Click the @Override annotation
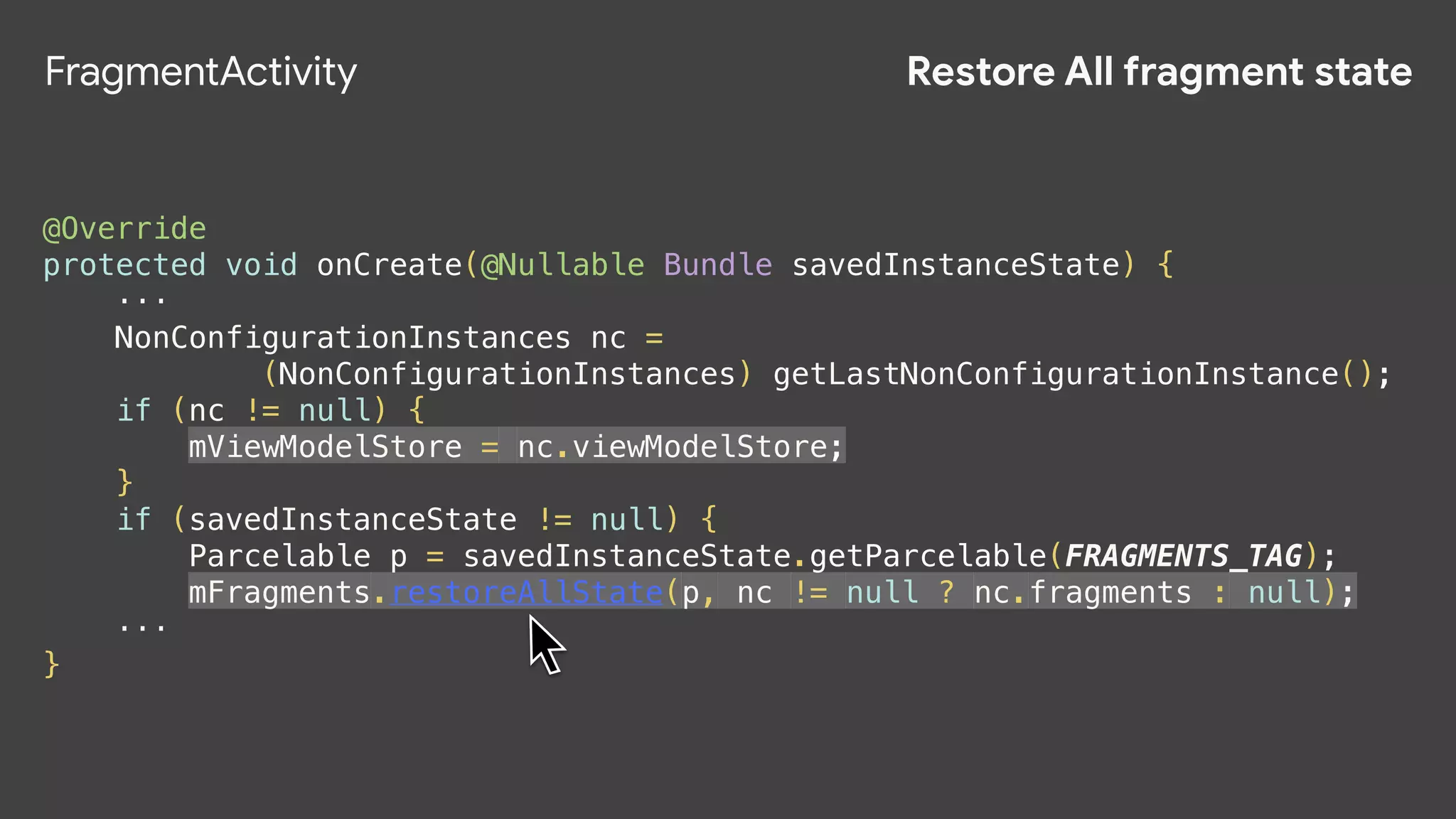 tap(124, 228)
